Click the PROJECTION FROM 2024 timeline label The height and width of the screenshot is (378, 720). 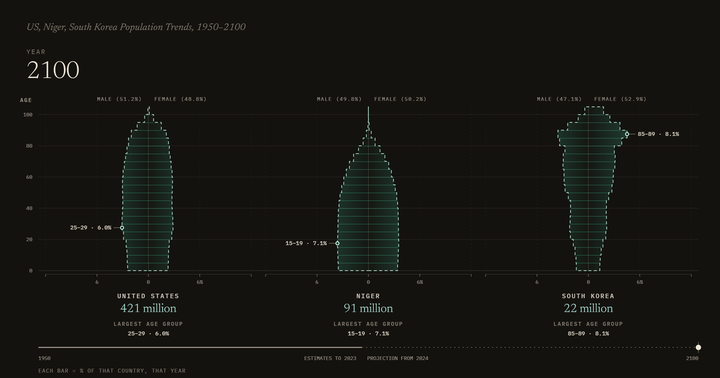tap(397, 358)
